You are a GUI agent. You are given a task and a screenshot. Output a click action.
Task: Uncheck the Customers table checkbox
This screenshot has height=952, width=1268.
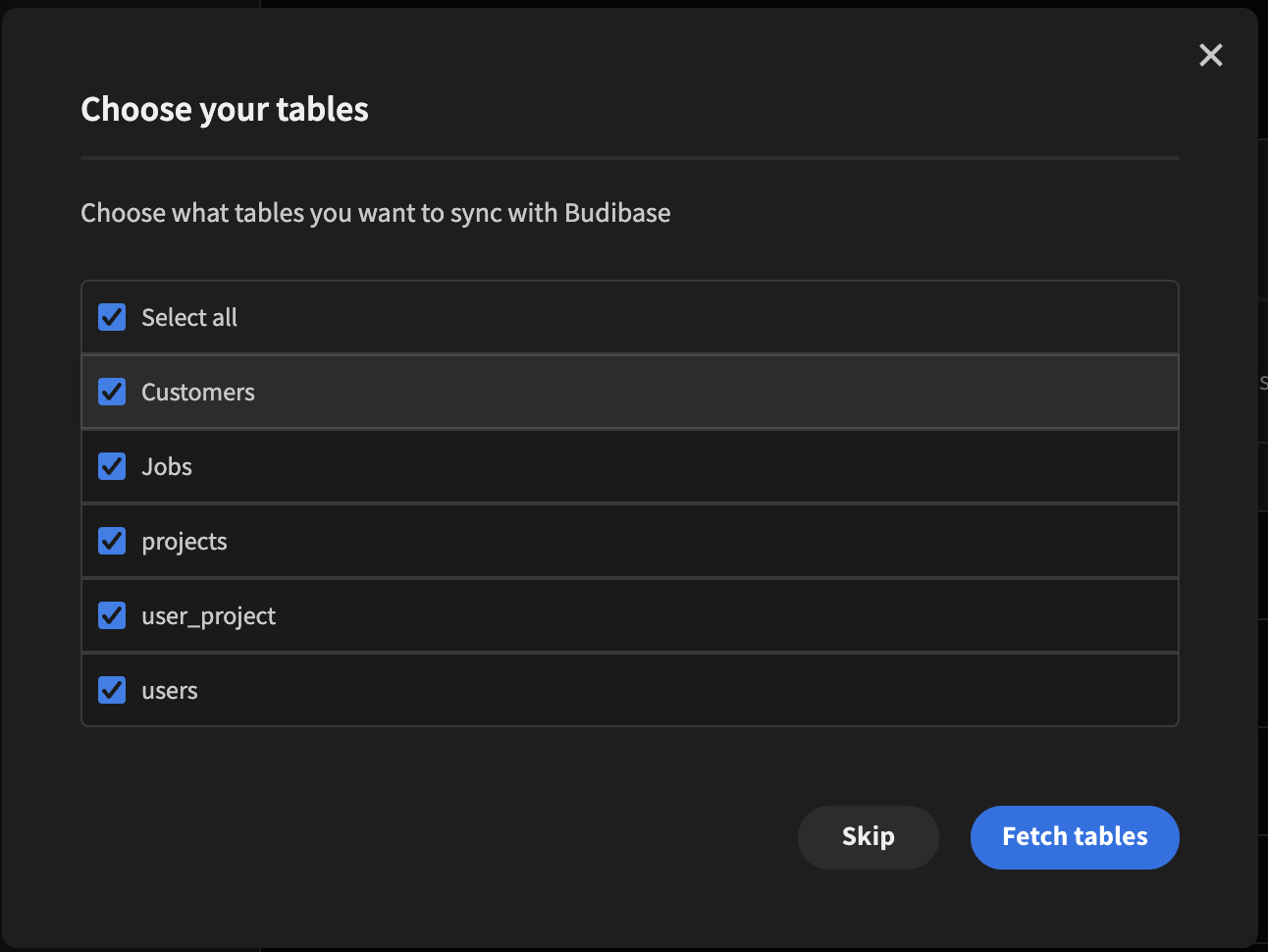point(111,392)
